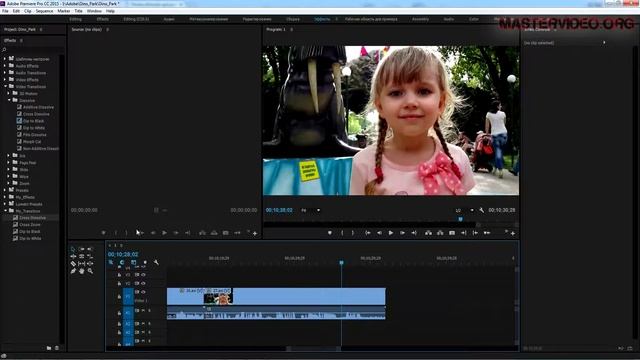Click the Lift button in Program monitor
This screenshot has height=360, width=640.
click(x=428, y=233)
